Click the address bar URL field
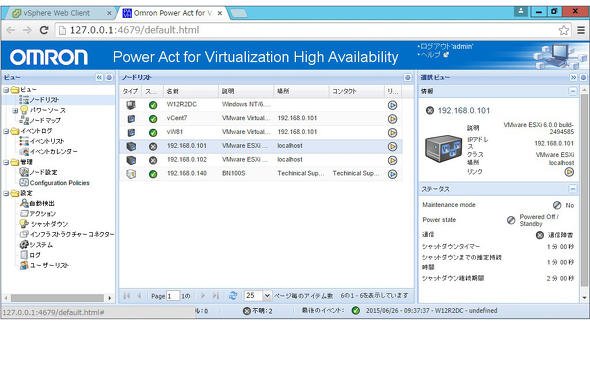Image resolution: width=590 pixels, height=391 pixels. (x=307, y=30)
